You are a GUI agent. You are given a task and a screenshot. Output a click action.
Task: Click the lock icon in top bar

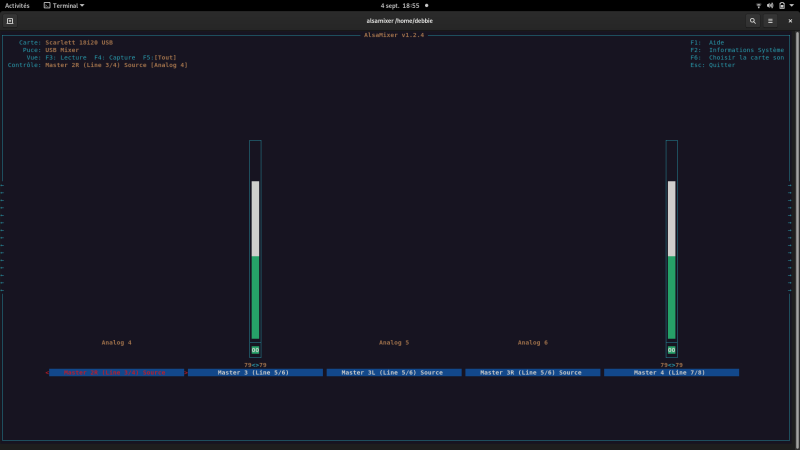pos(782,6)
